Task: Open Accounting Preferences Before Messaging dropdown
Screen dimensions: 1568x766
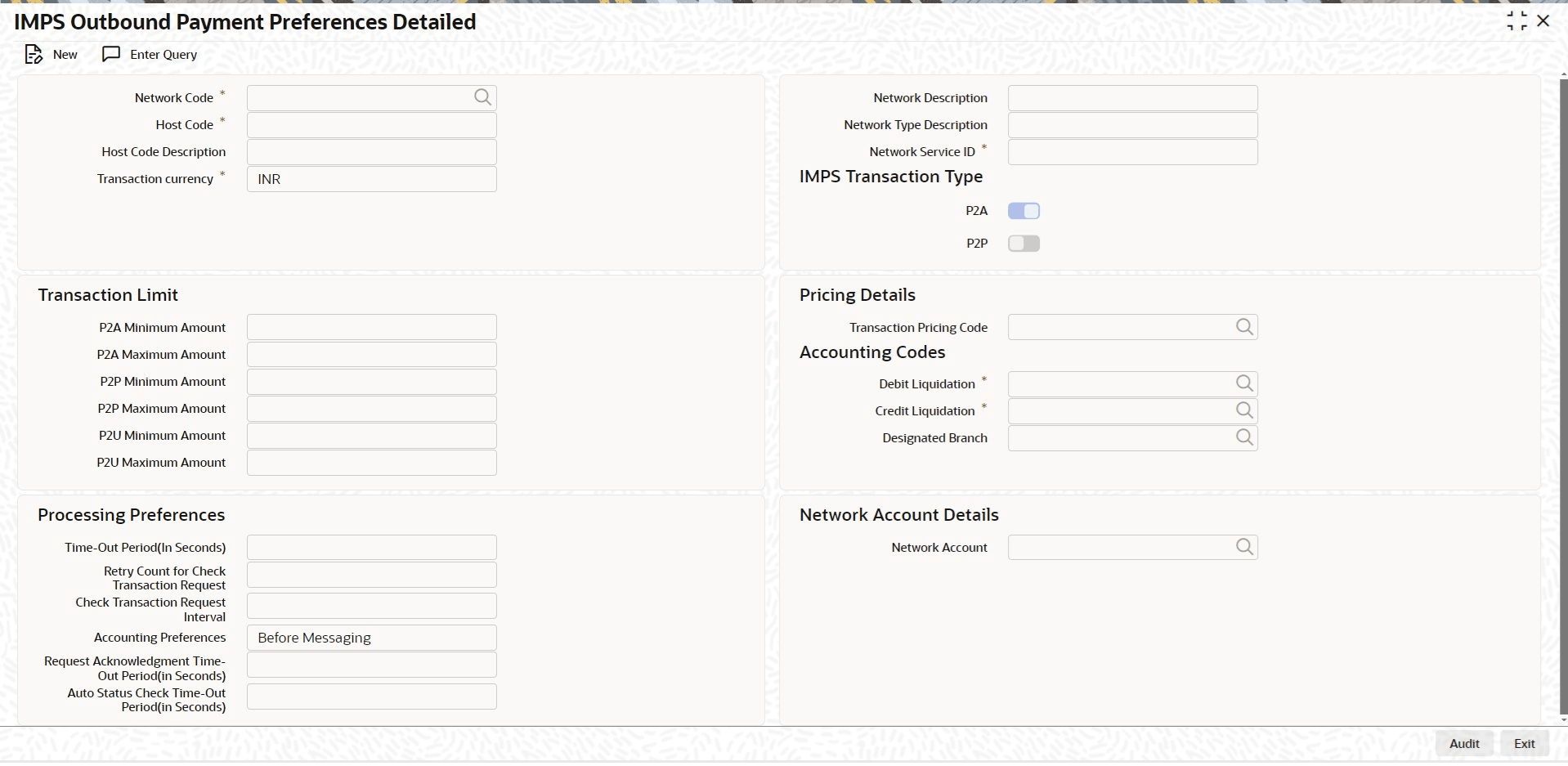Action: (372, 638)
